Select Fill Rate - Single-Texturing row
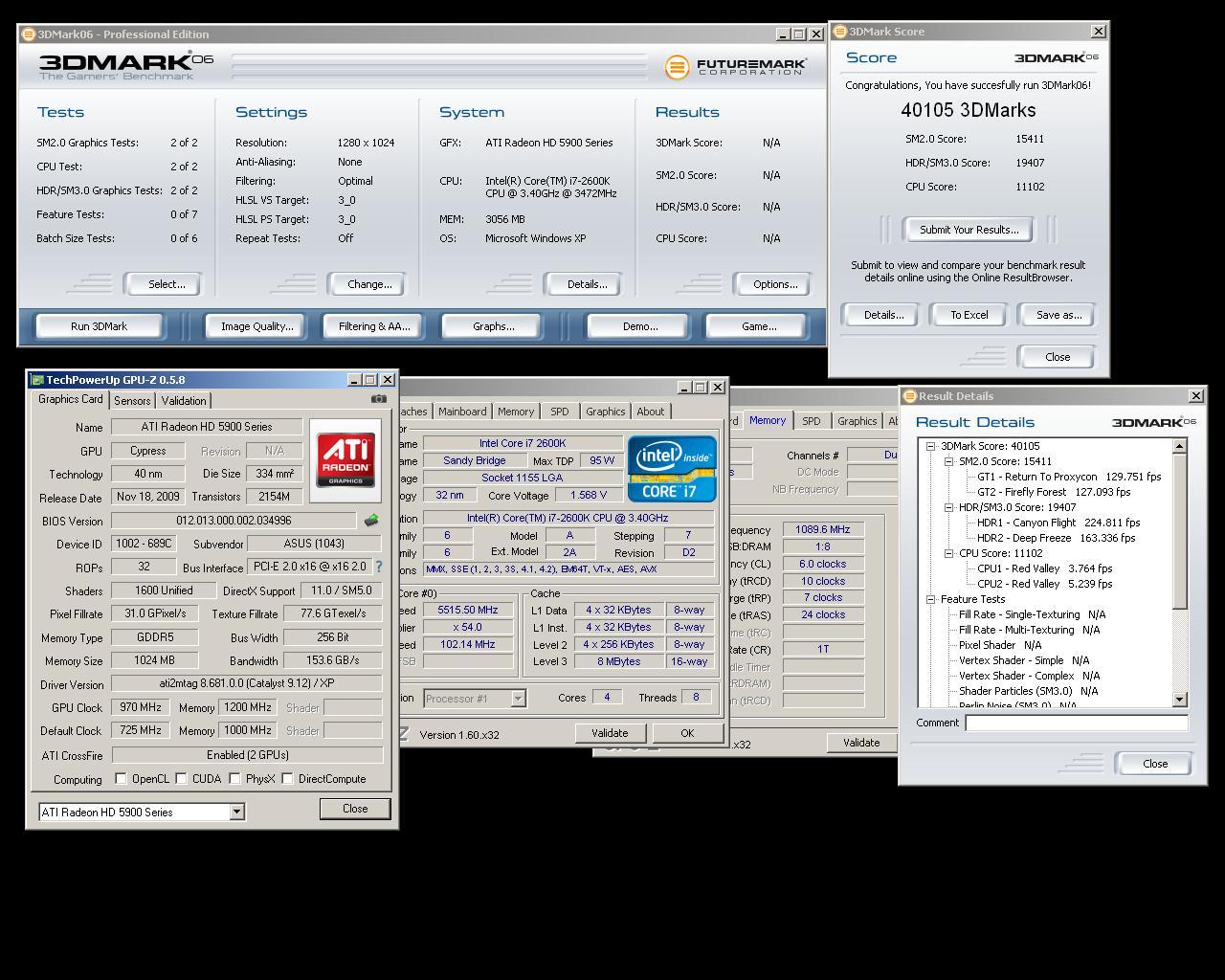This screenshot has height=980, width=1225. (x=1032, y=614)
